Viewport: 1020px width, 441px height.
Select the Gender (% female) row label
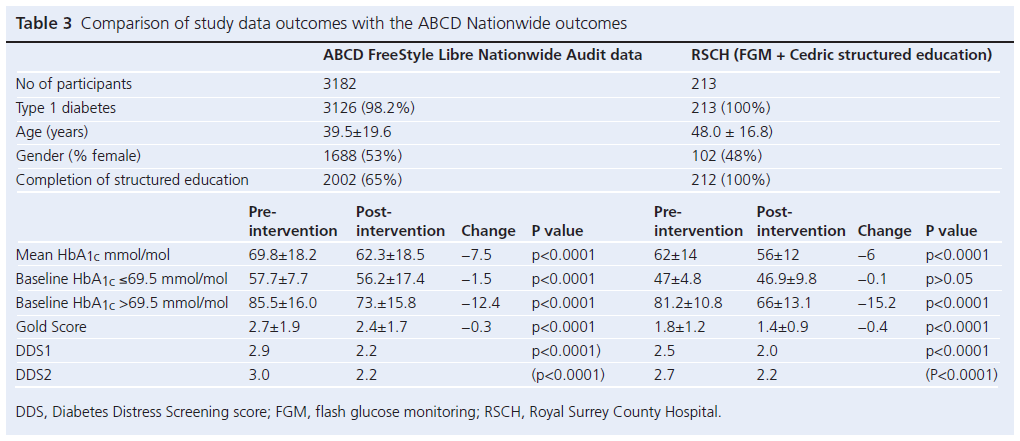coord(79,156)
